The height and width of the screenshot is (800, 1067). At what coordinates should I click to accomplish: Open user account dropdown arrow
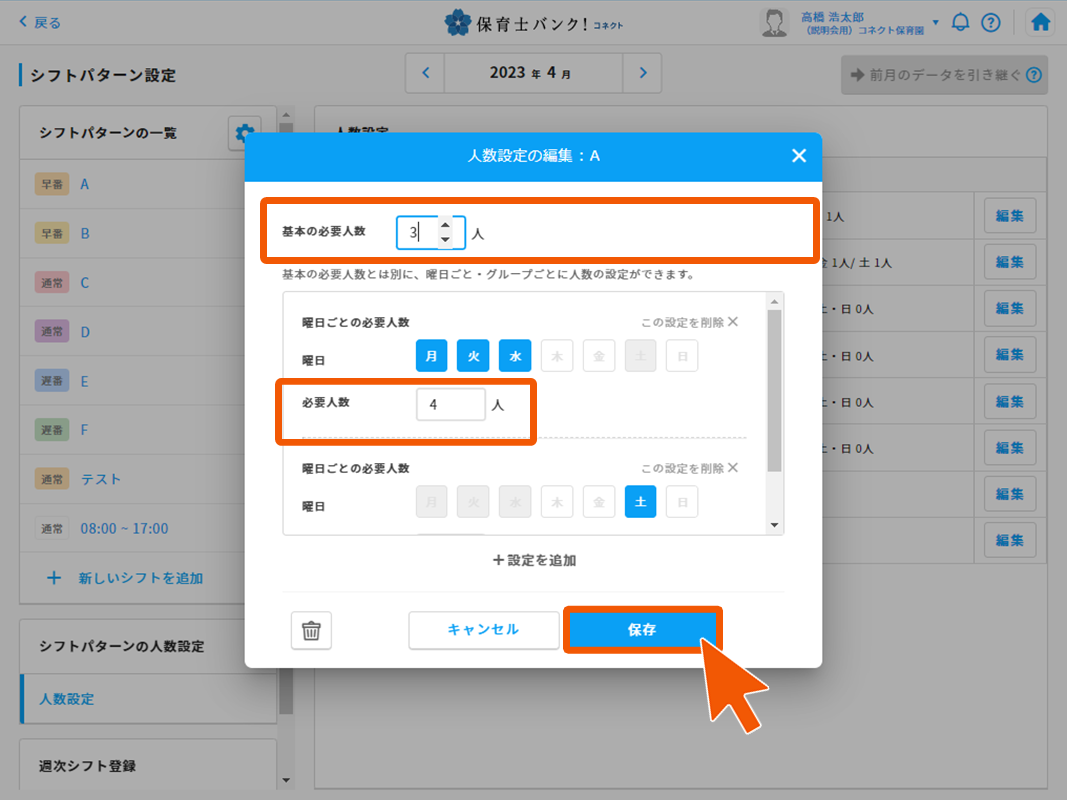[x=935, y=22]
